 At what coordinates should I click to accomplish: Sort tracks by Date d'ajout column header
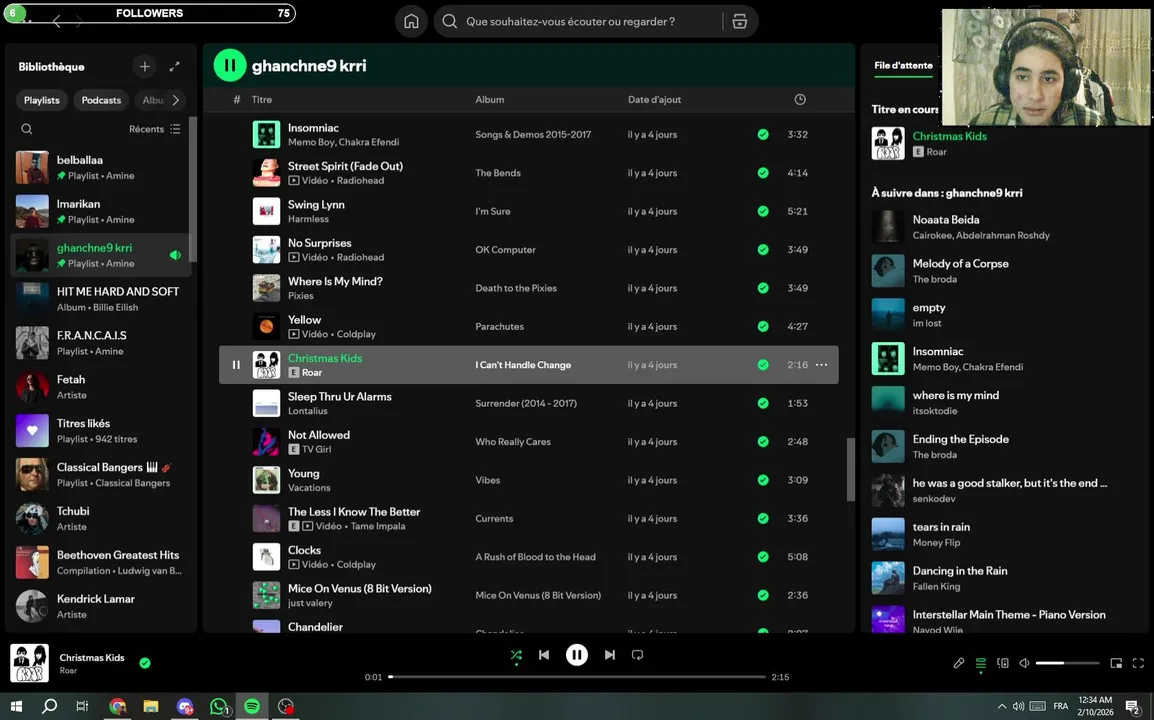(654, 99)
